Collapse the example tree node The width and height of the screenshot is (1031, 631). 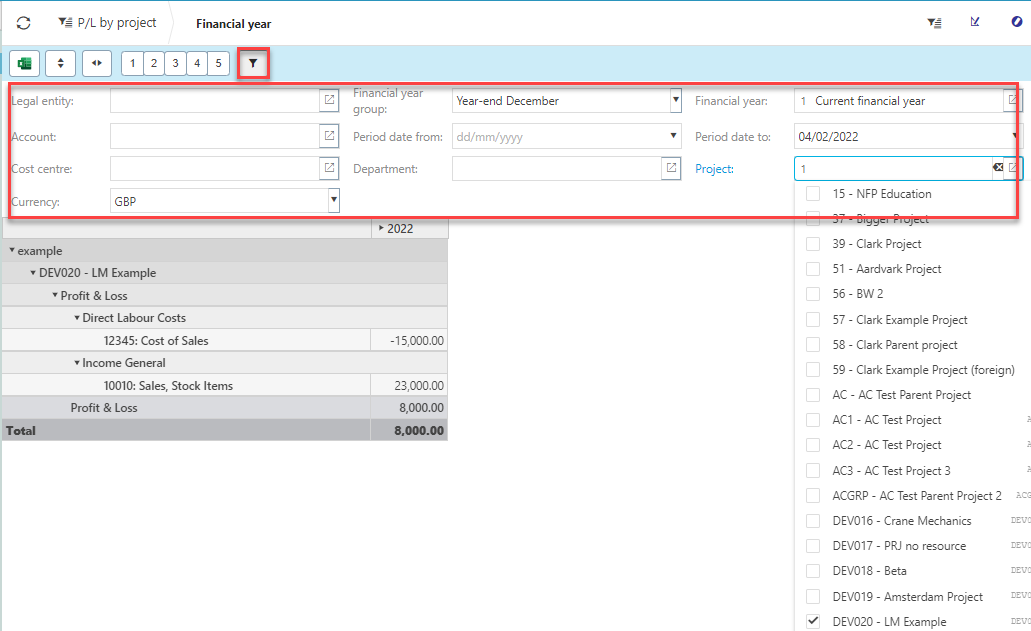tap(12, 250)
